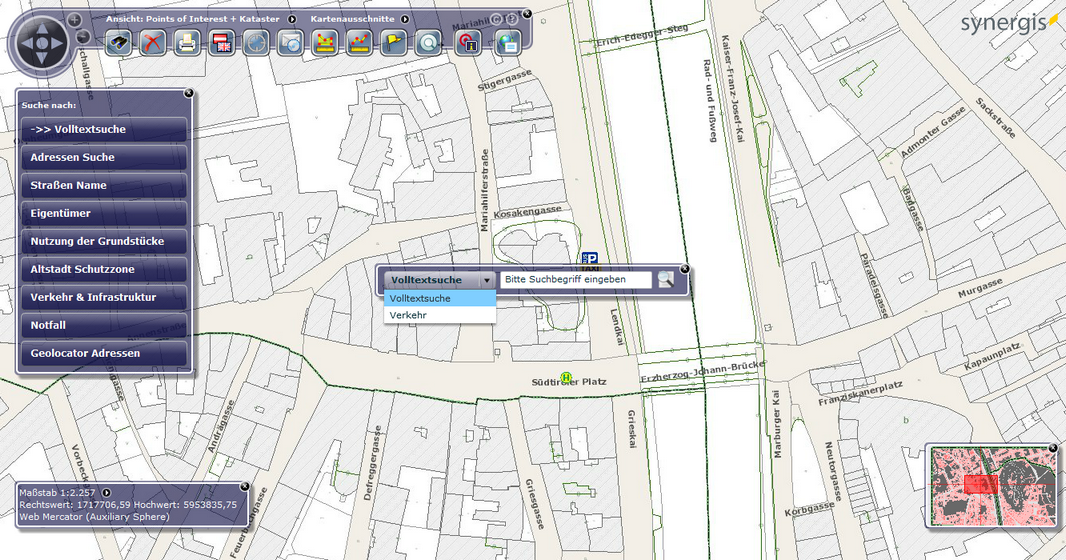
Task: Open the Volltextsuche dropdown arrow
Action: tap(487, 281)
